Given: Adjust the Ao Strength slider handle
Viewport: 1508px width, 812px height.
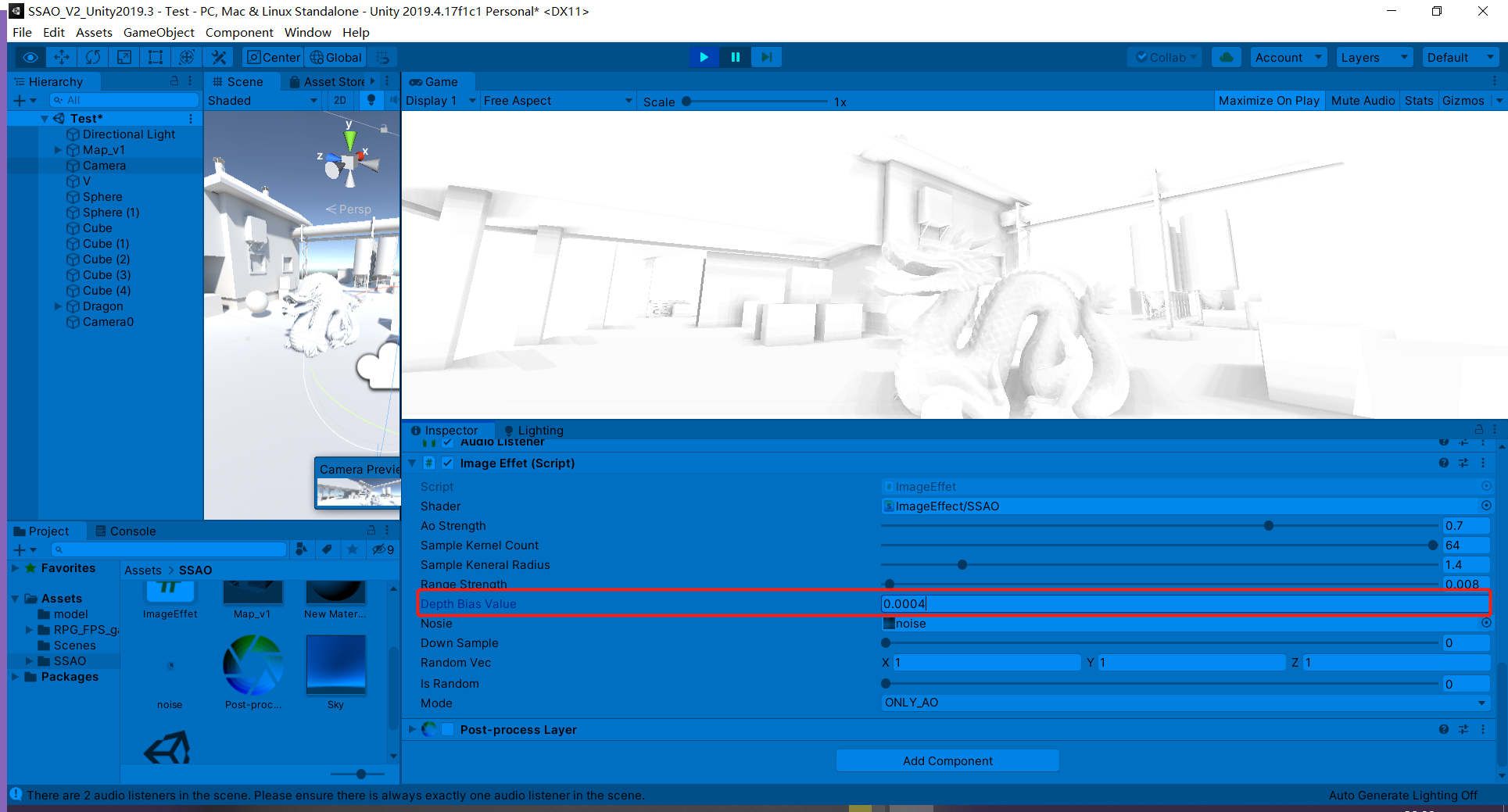Looking at the screenshot, I should tap(1269, 526).
